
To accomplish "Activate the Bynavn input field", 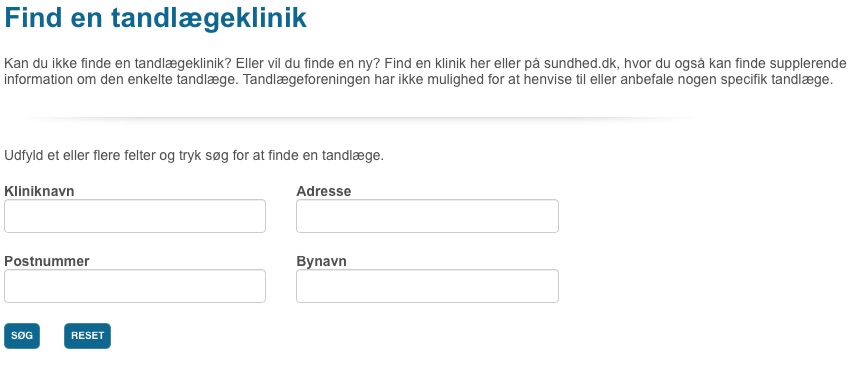I will click(x=427, y=286).
